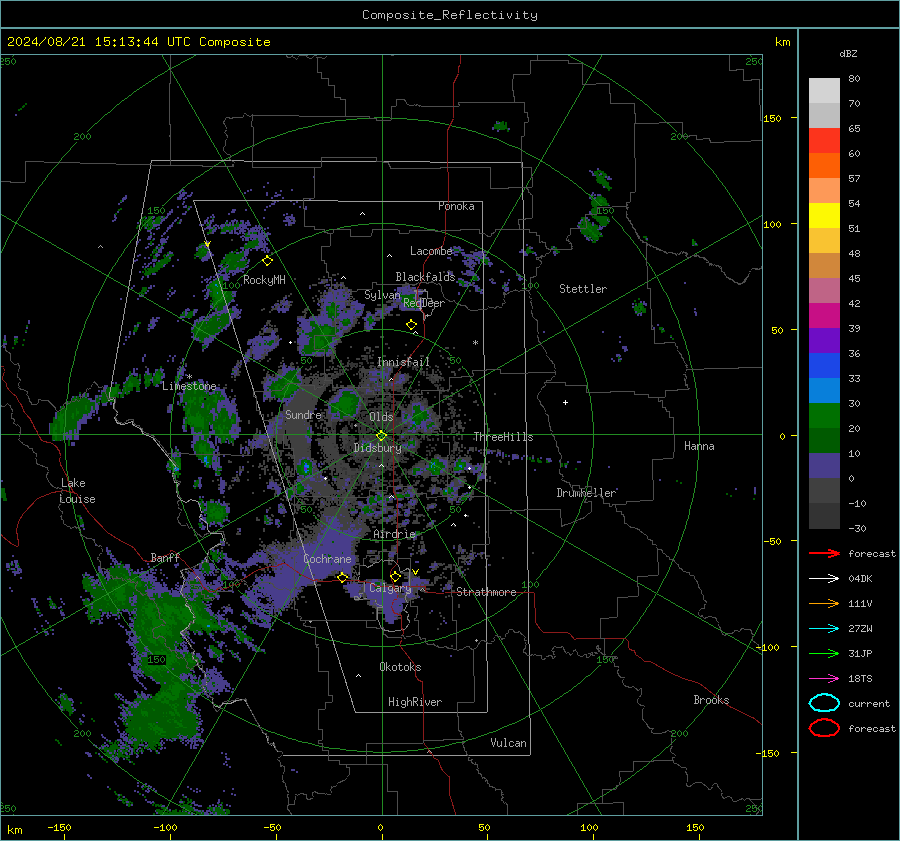Click the Cochrane city label
The image size is (900, 841).
point(327,559)
